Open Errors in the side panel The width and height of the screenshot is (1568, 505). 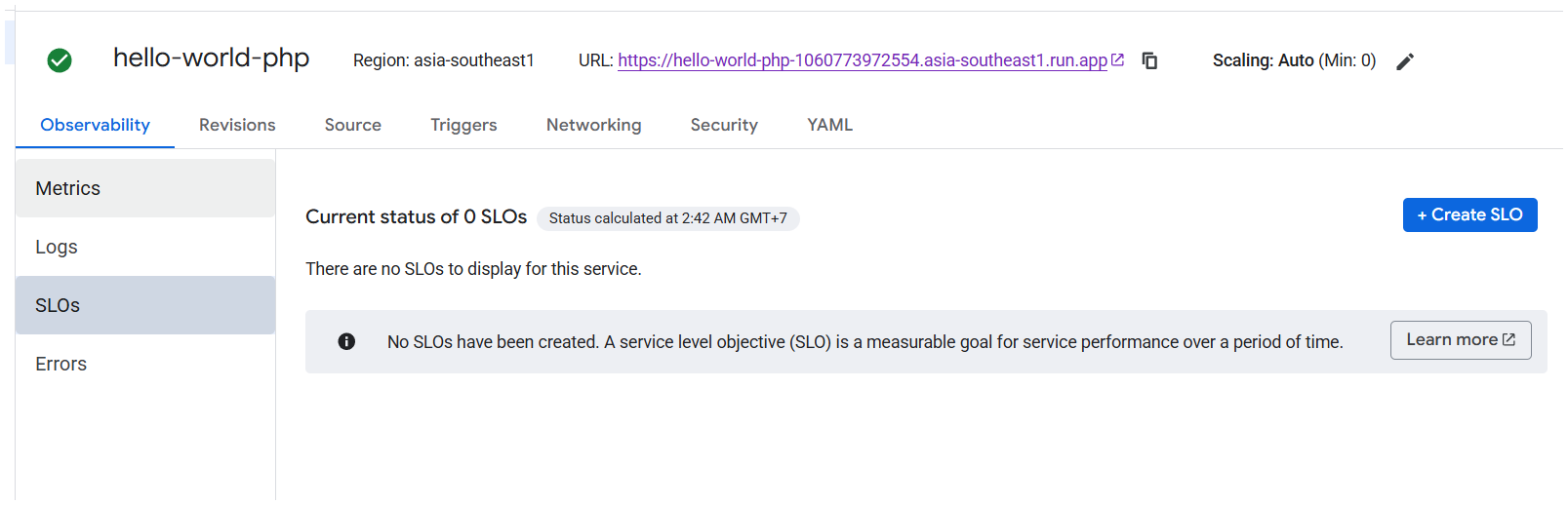click(x=145, y=364)
